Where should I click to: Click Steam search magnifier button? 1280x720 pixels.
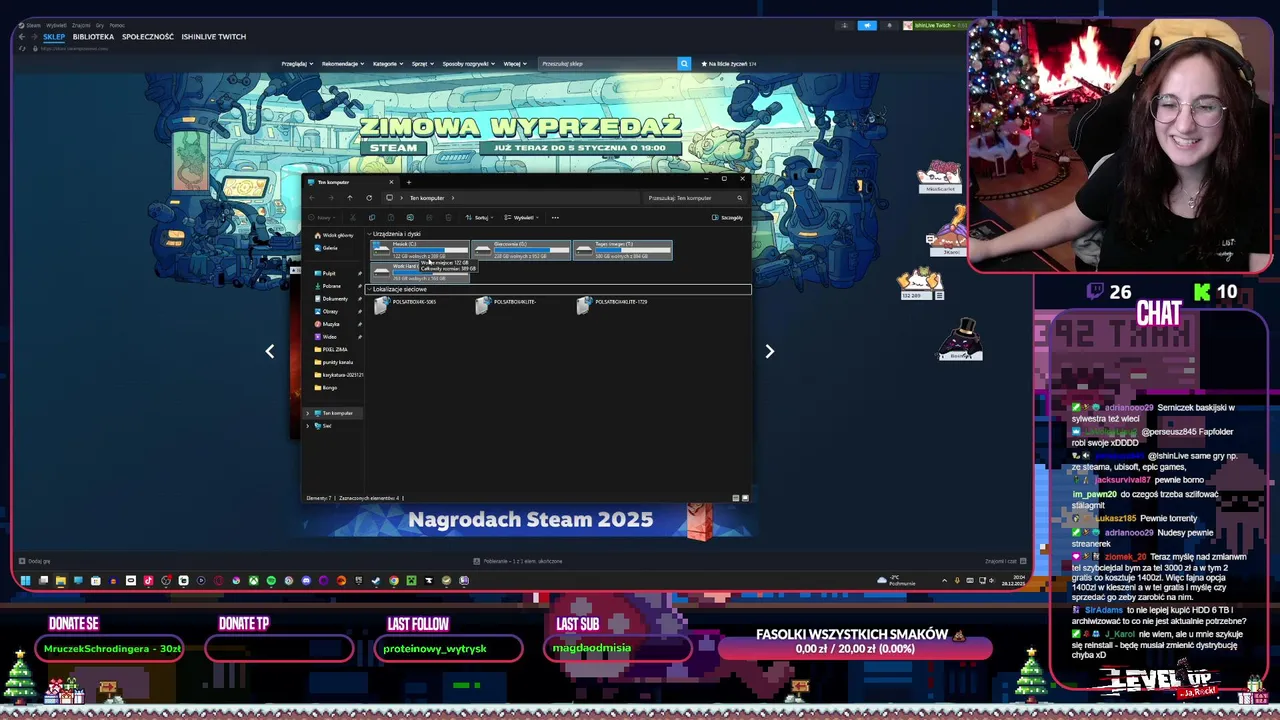coord(684,64)
